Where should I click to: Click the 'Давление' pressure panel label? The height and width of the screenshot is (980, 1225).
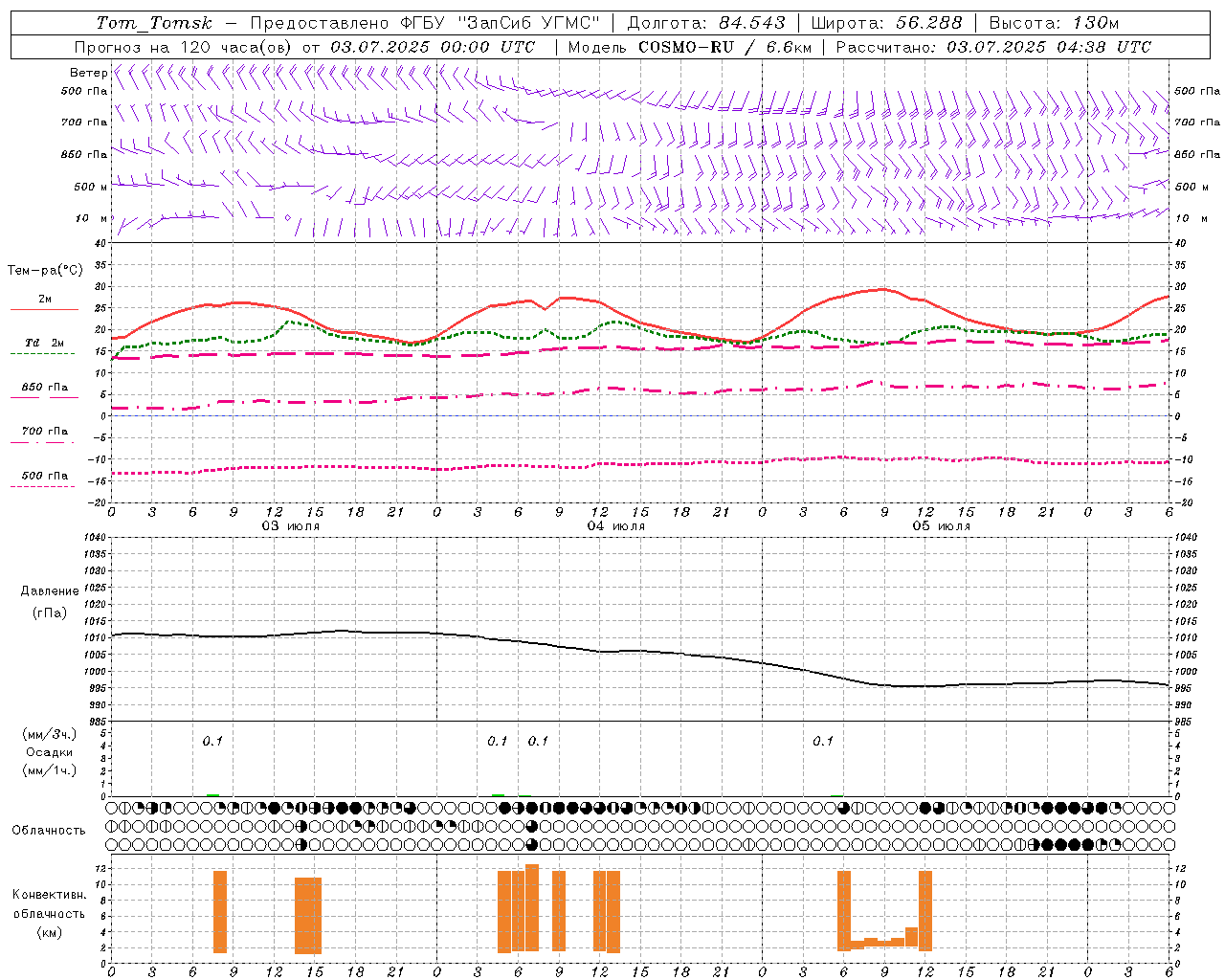(x=50, y=591)
